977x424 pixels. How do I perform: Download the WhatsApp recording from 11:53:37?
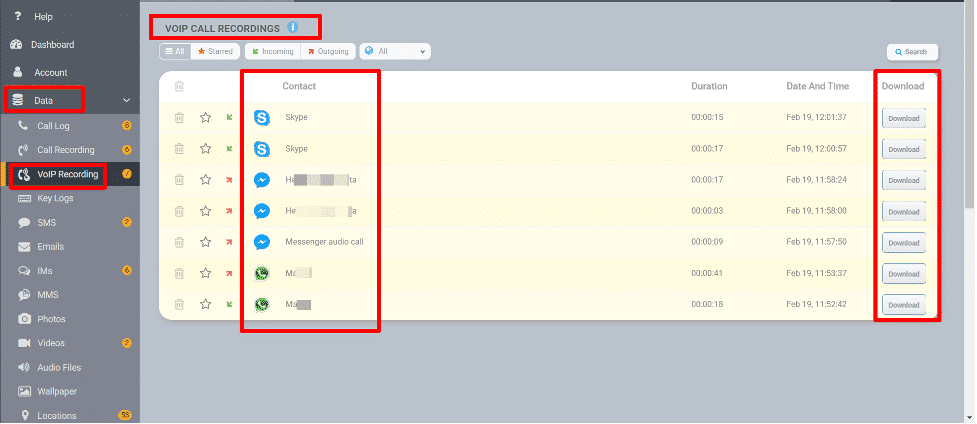pos(903,274)
